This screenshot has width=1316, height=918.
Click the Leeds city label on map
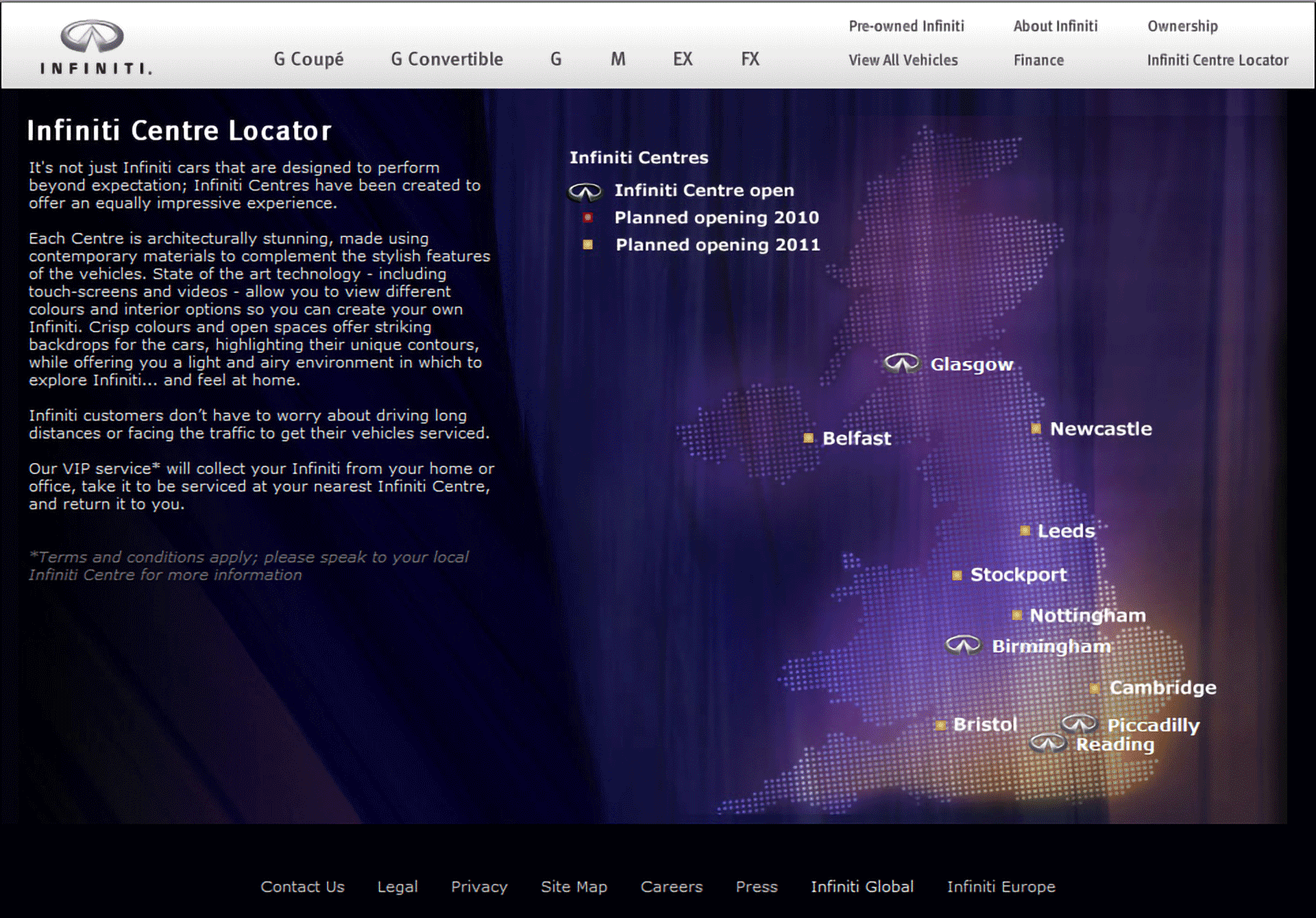1066,531
